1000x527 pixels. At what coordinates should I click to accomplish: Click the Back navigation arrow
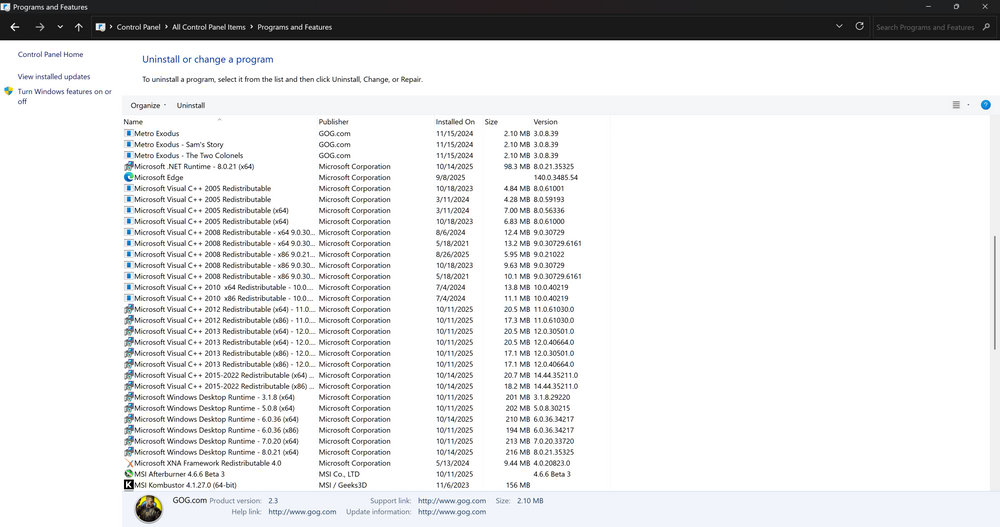(x=15, y=27)
